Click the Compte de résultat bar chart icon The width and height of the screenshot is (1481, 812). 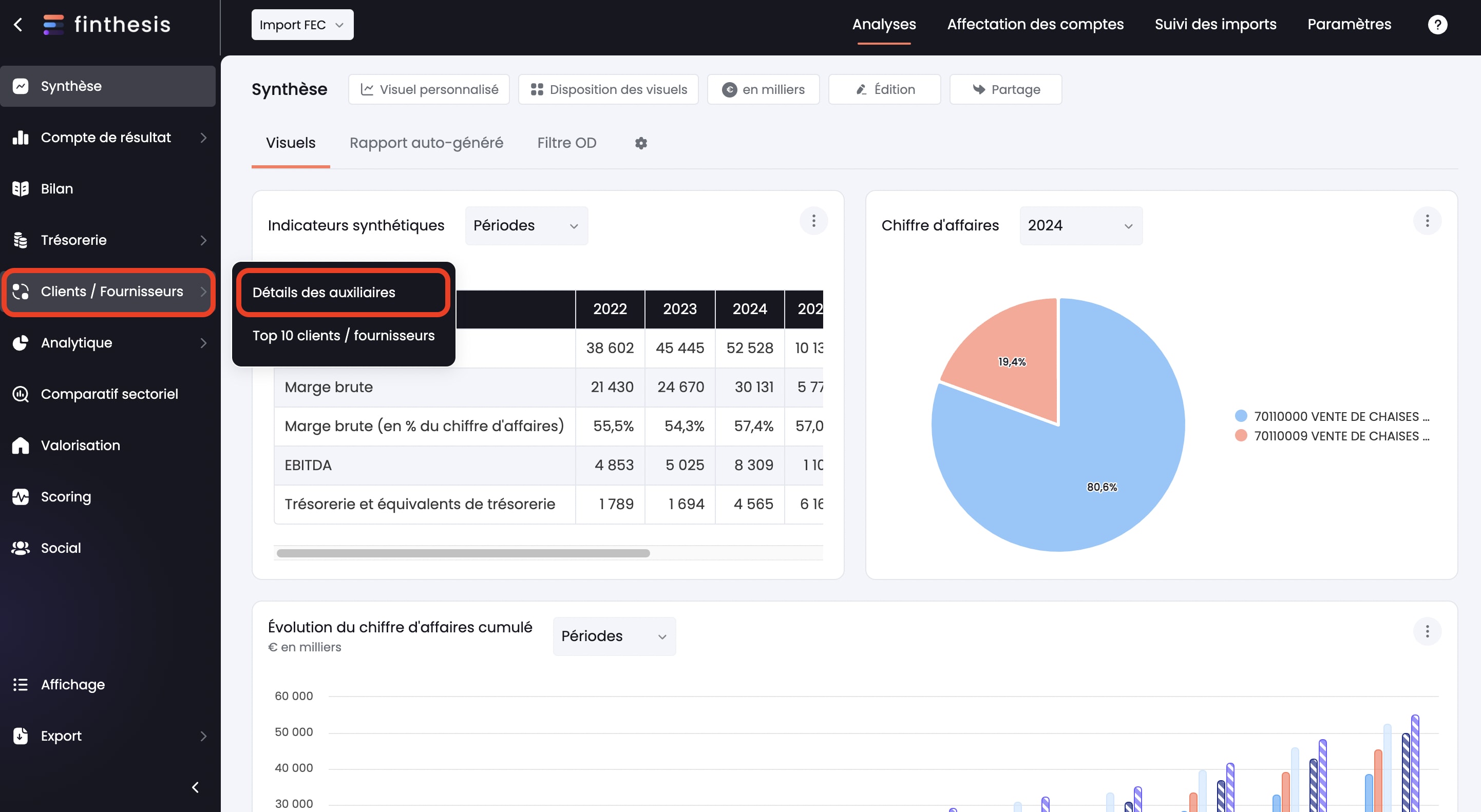tap(21, 138)
